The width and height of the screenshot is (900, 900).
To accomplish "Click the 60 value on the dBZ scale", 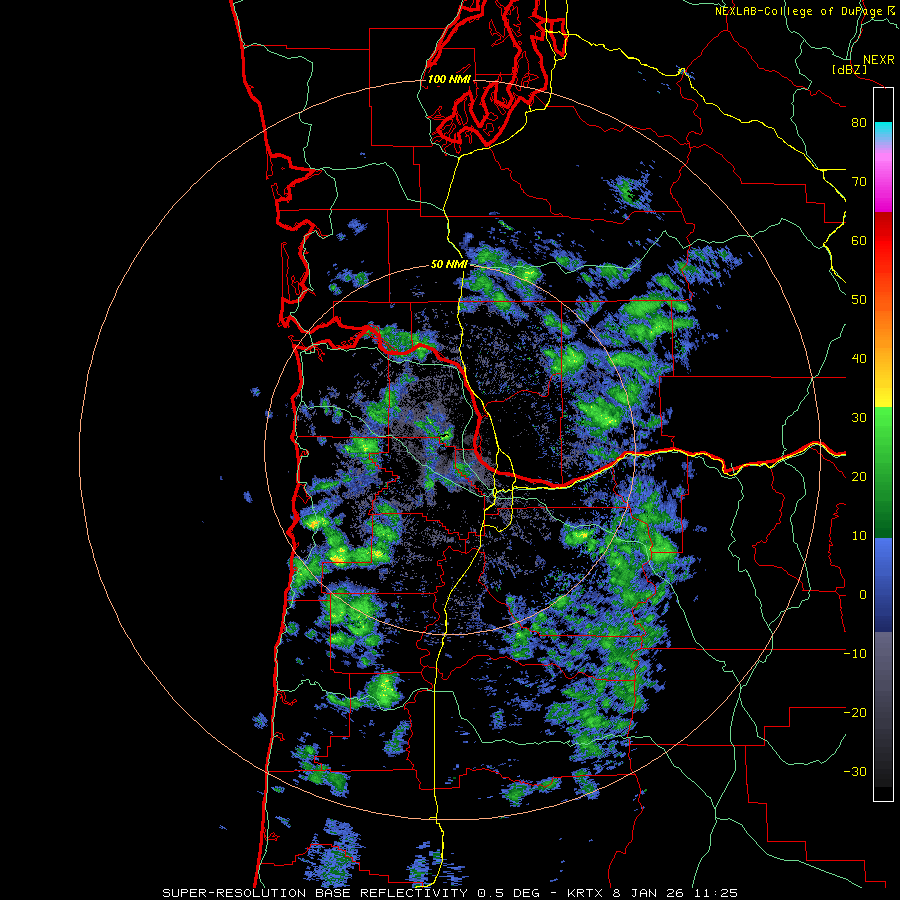I will tap(859, 241).
